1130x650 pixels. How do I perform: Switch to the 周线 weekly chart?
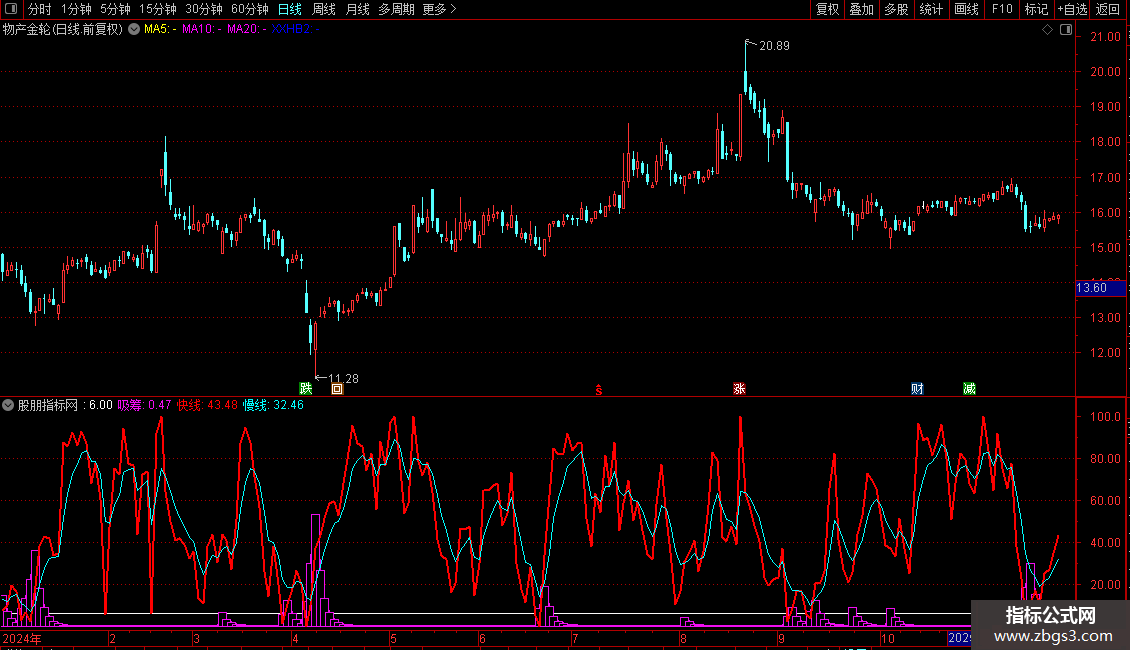[x=324, y=9]
